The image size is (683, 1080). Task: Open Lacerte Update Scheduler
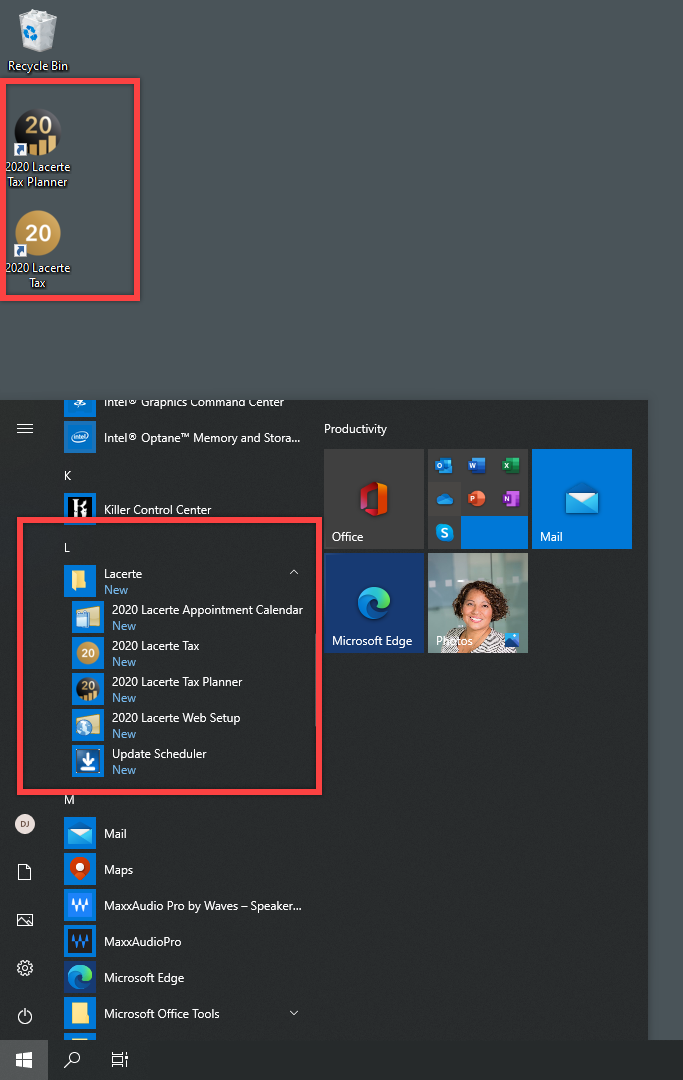(x=188, y=761)
